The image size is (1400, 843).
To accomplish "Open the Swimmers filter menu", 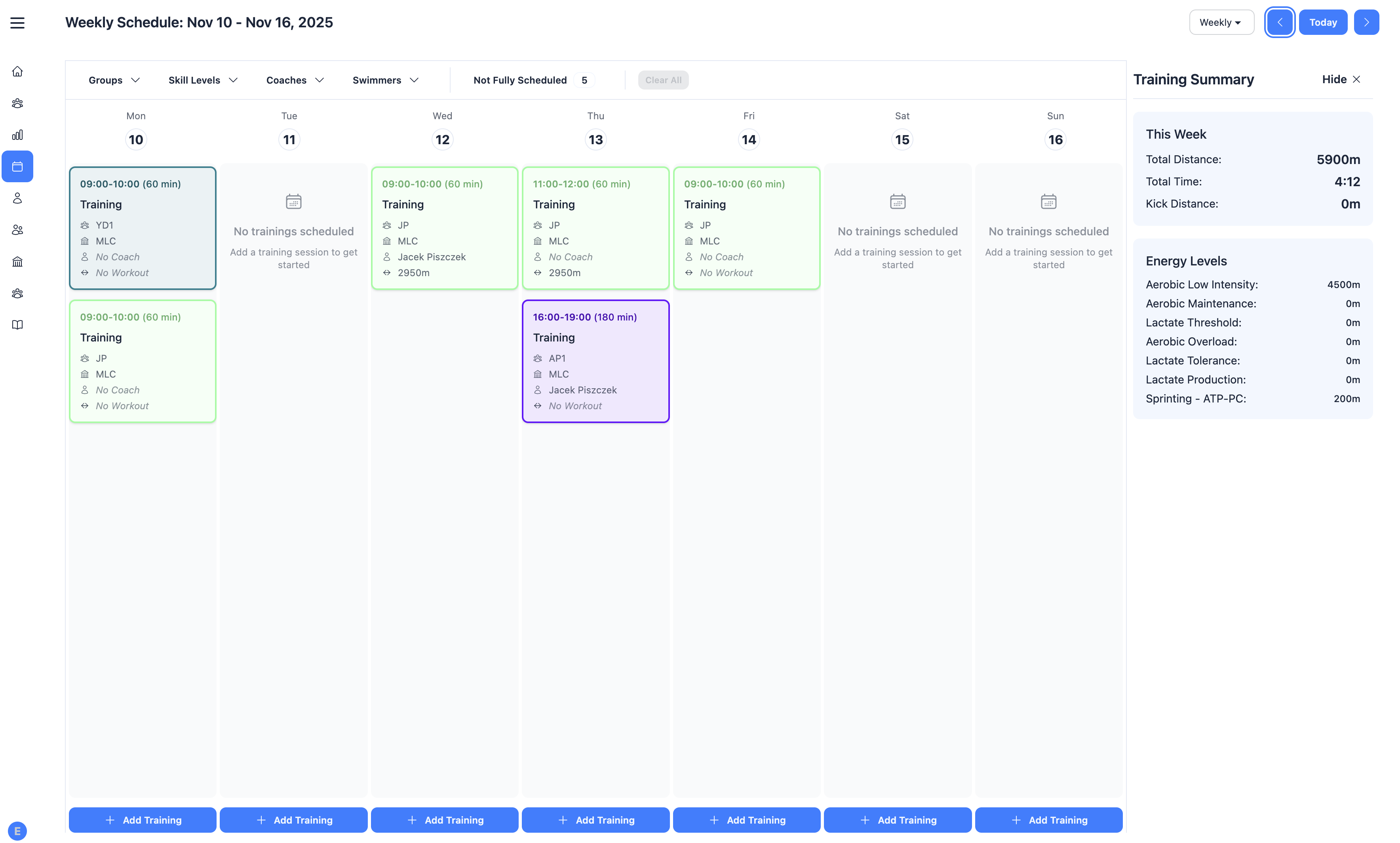I will [x=385, y=80].
